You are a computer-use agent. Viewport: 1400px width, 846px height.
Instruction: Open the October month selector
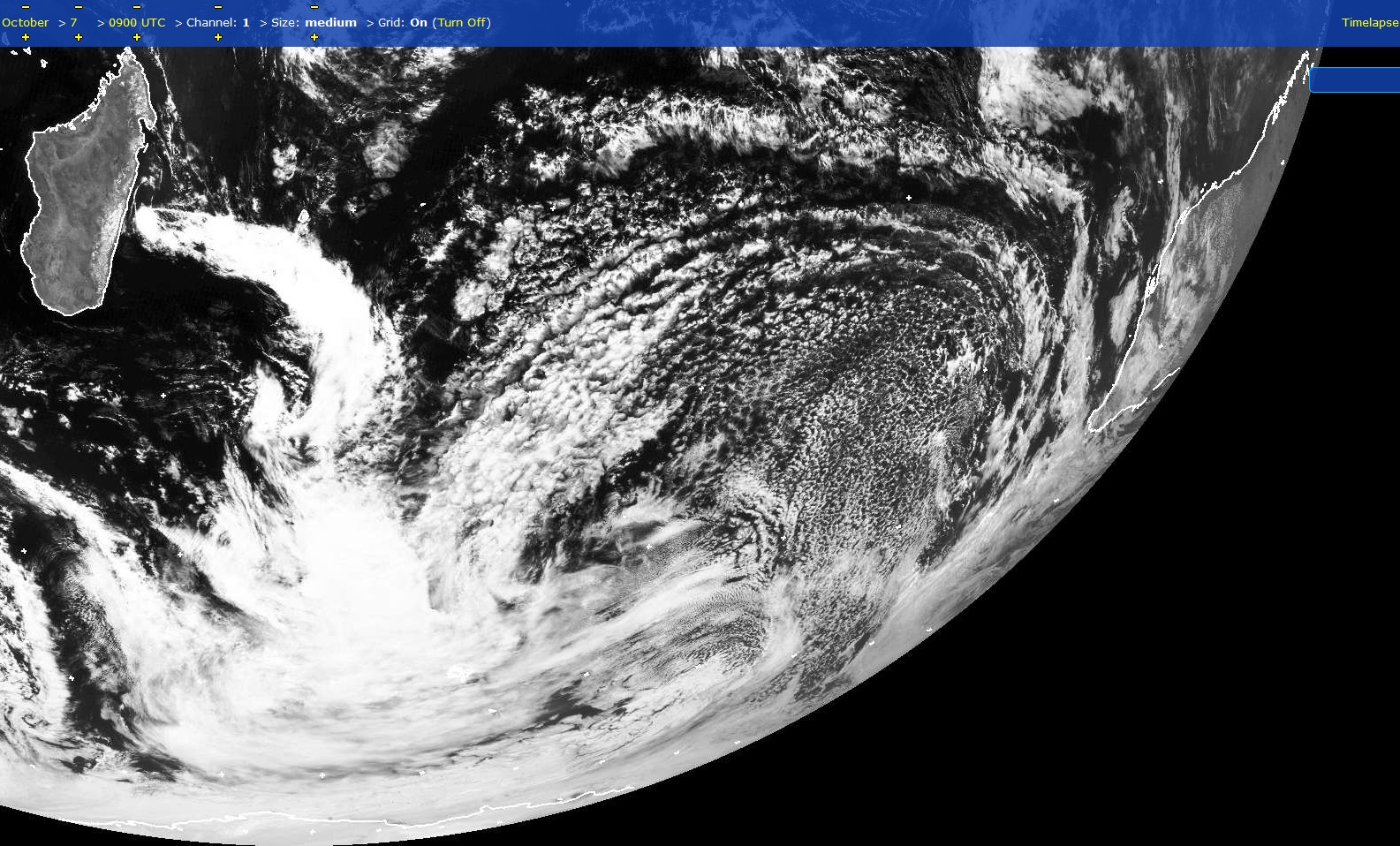[26, 22]
